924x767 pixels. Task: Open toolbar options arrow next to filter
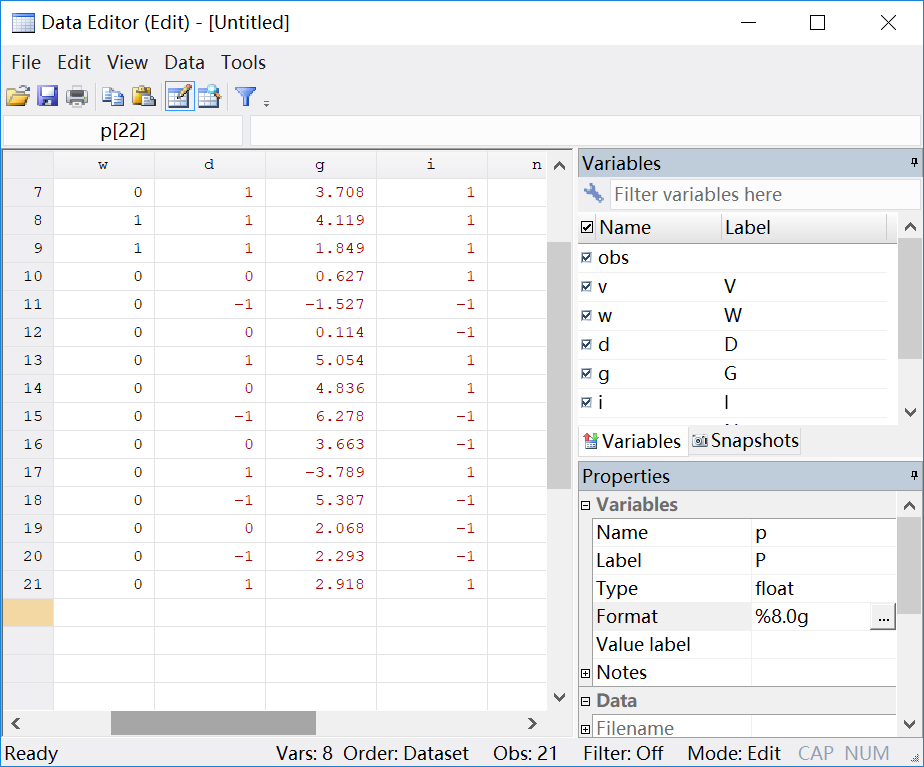[x=266, y=104]
